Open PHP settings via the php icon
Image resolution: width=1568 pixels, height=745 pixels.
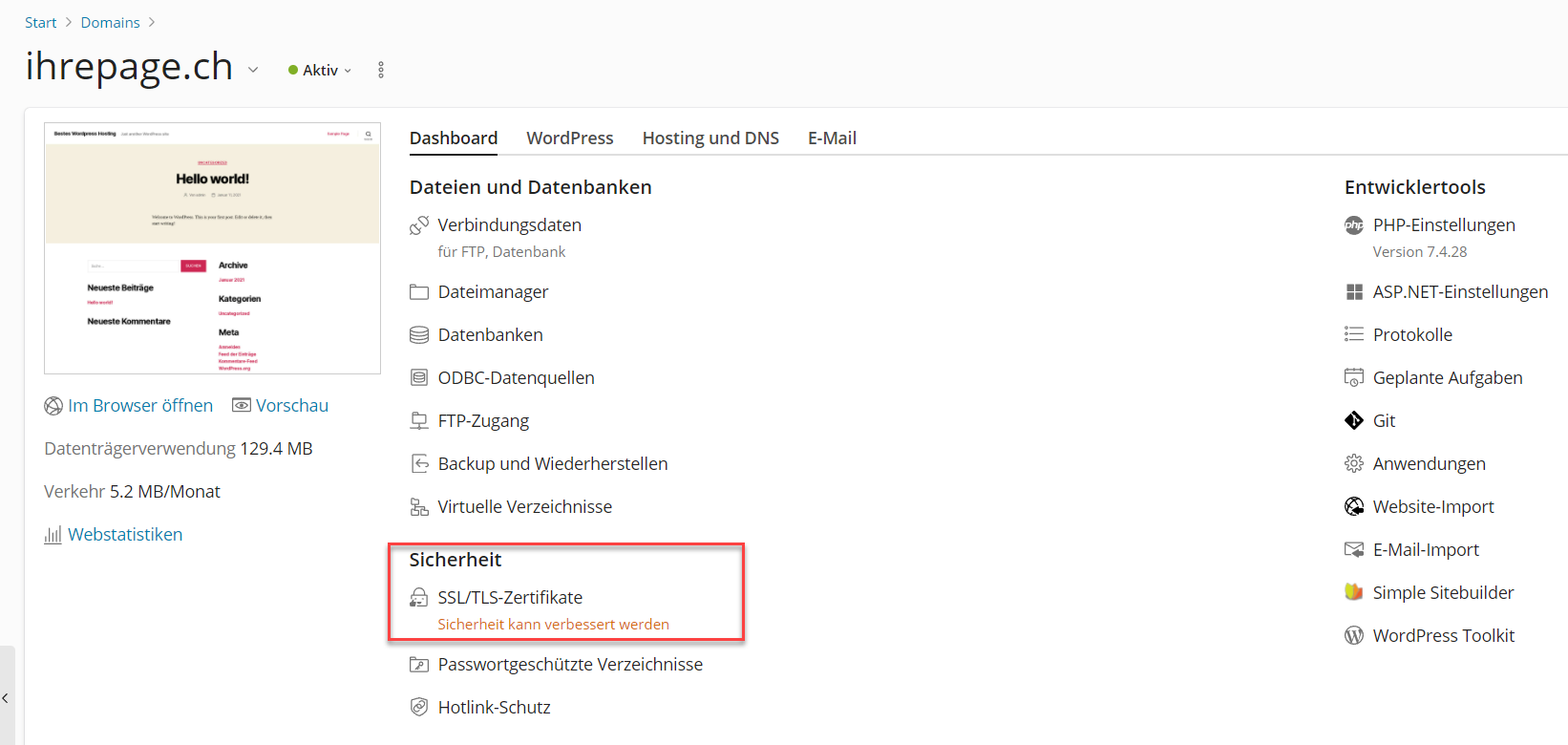1353,225
